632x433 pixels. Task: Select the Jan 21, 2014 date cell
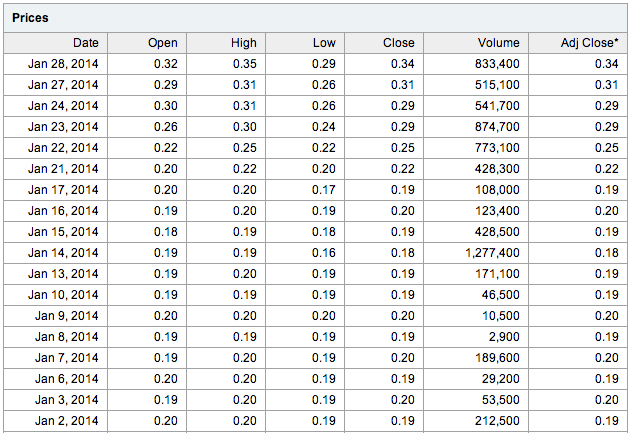(56, 169)
